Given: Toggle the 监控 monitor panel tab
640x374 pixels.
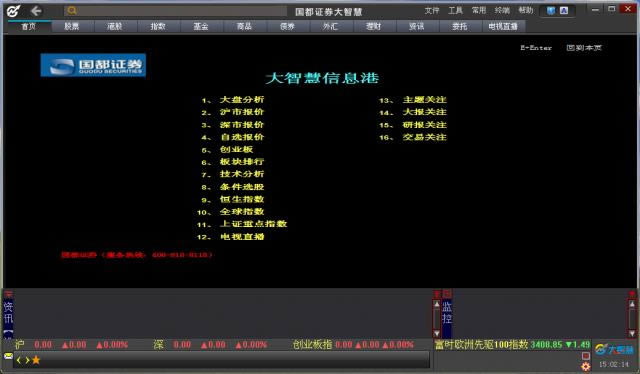Looking at the screenshot, I should coord(447,312).
